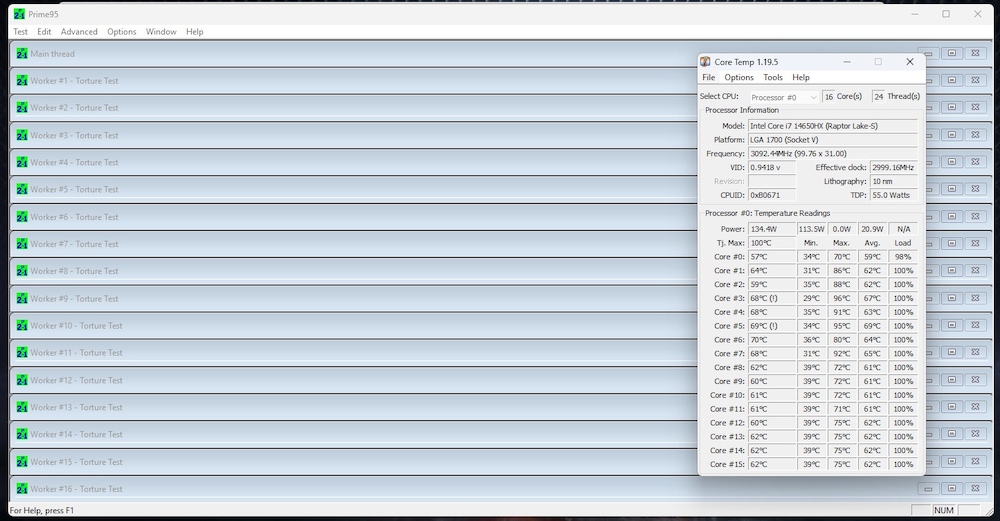Click the Worker #1 Torture Test icon
Viewport: 1000px width, 521px height.
pos(22,81)
